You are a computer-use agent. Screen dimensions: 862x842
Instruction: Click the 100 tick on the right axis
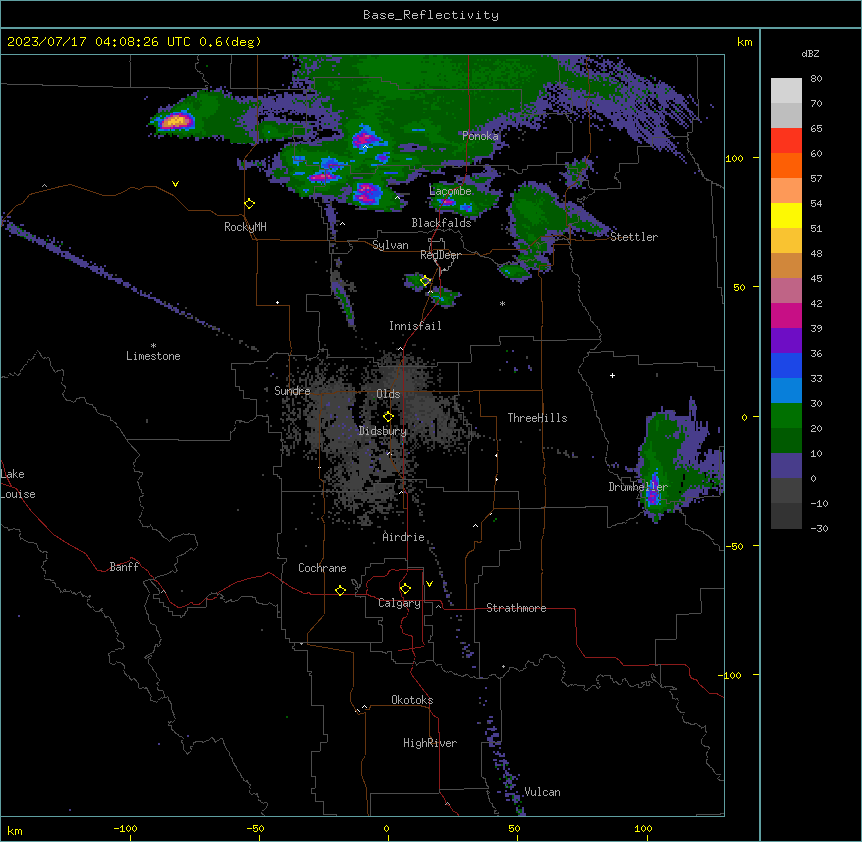click(x=734, y=158)
